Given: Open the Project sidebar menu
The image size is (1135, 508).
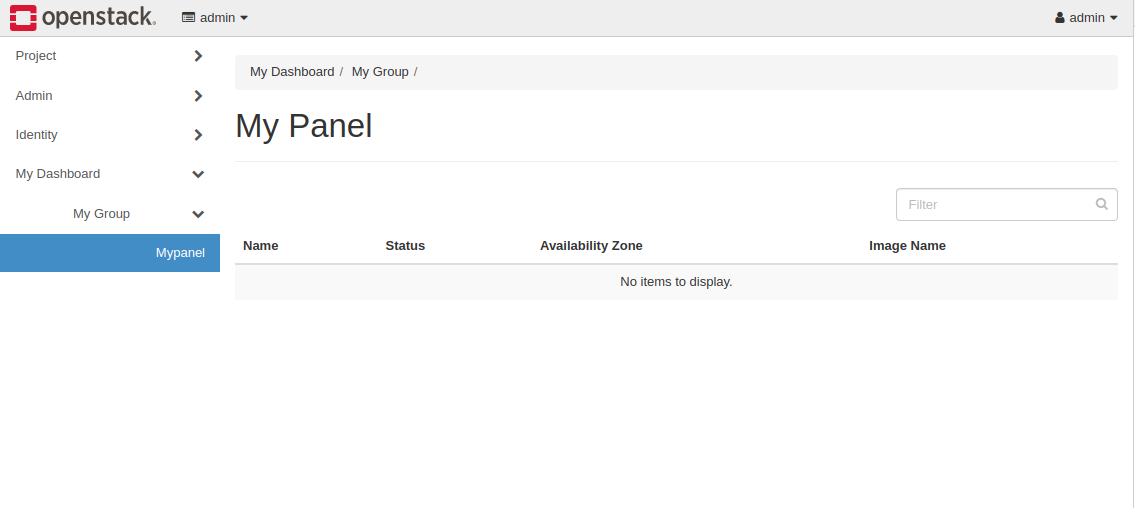Looking at the screenshot, I should coord(36,56).
